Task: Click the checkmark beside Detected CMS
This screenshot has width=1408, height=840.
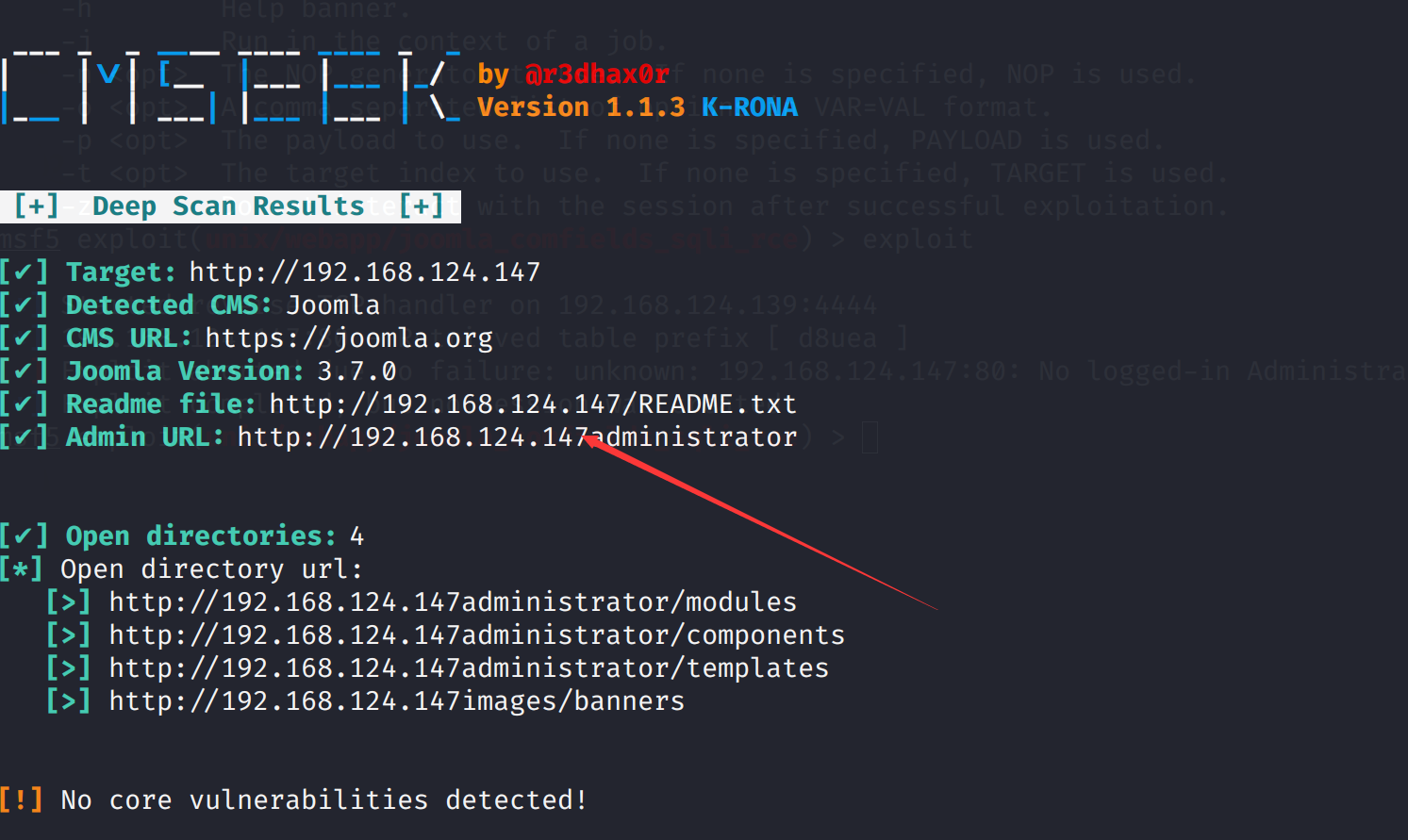Action: 24,305
